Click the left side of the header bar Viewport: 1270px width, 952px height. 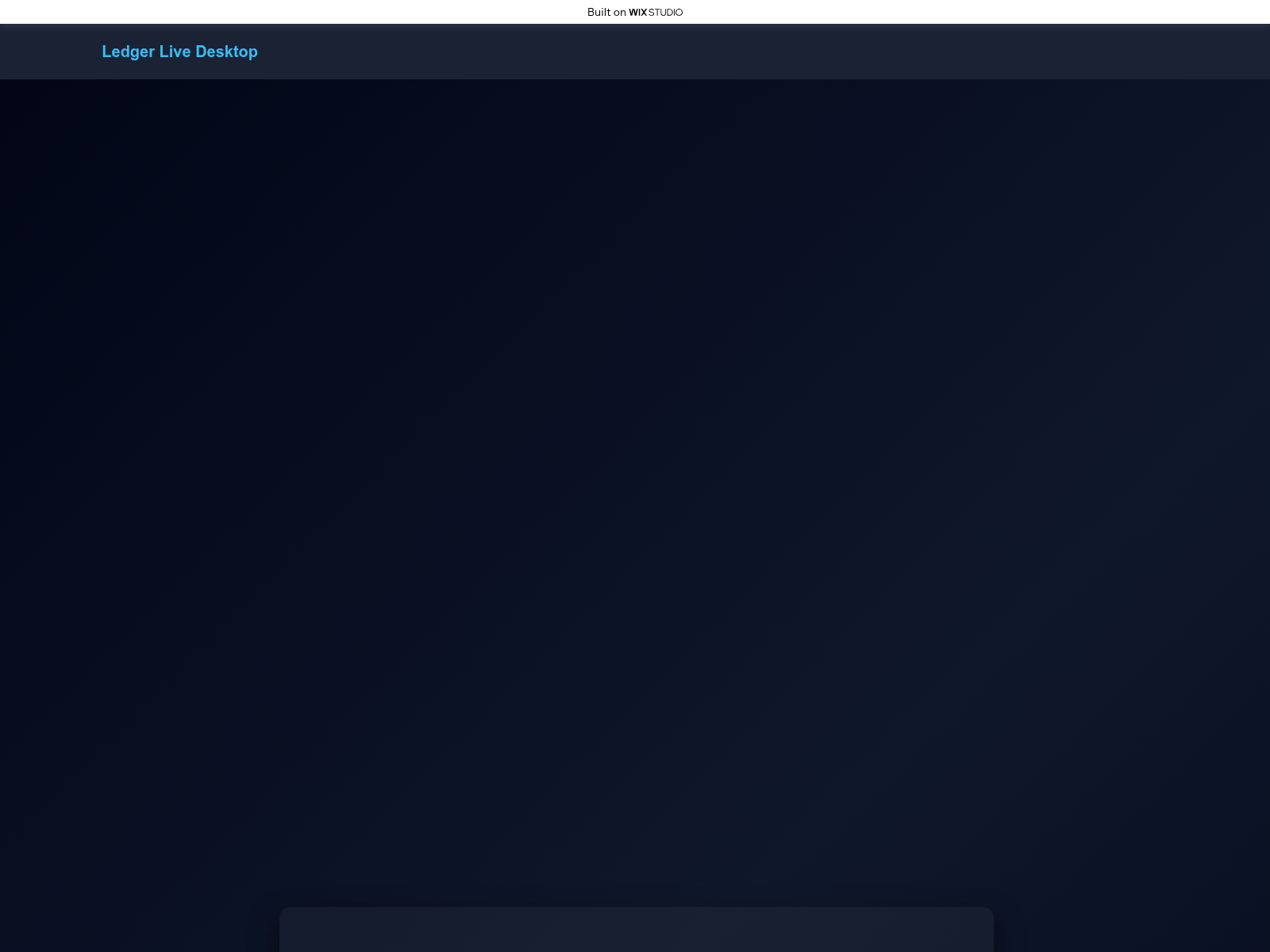pyautogui.click(x=48, y=52)
